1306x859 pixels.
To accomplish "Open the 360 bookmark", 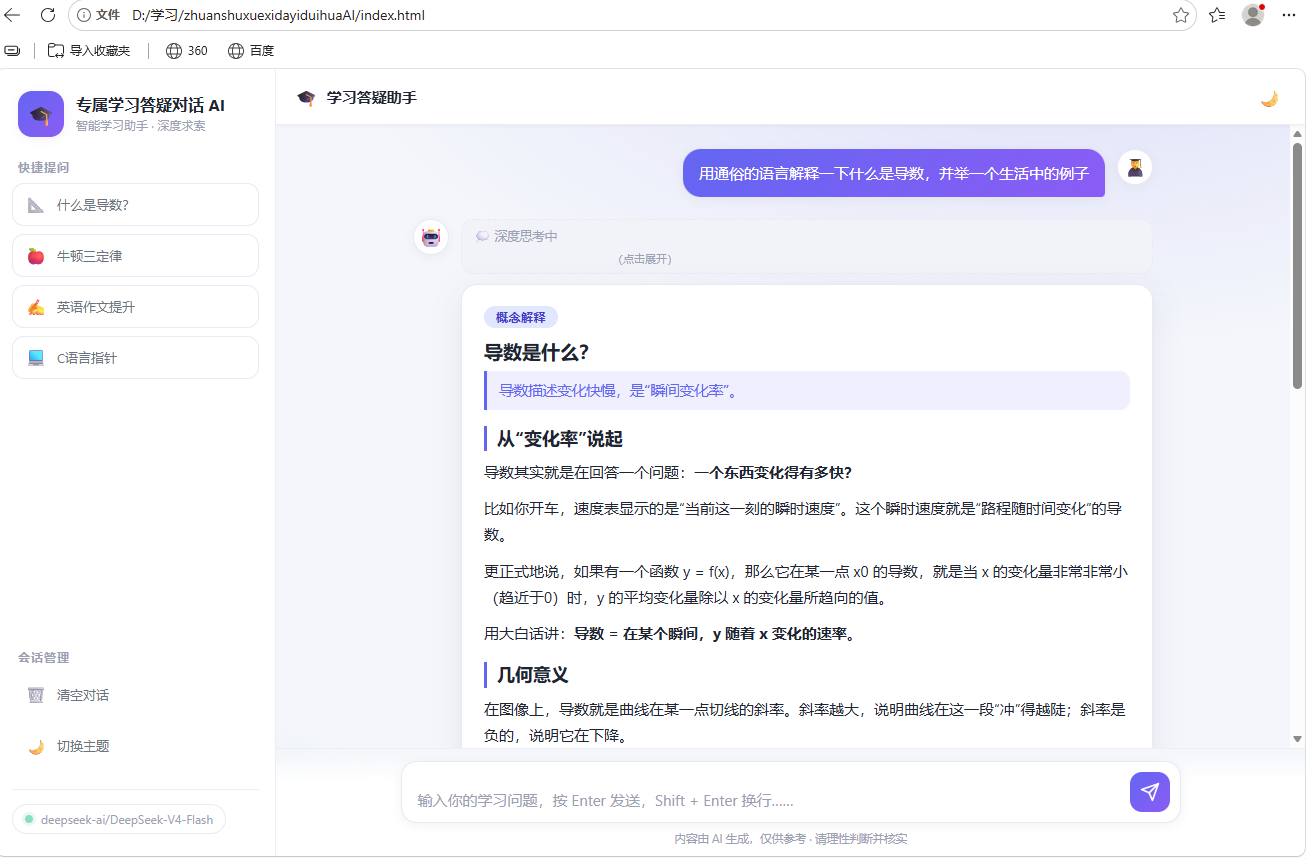I will 187,50.
